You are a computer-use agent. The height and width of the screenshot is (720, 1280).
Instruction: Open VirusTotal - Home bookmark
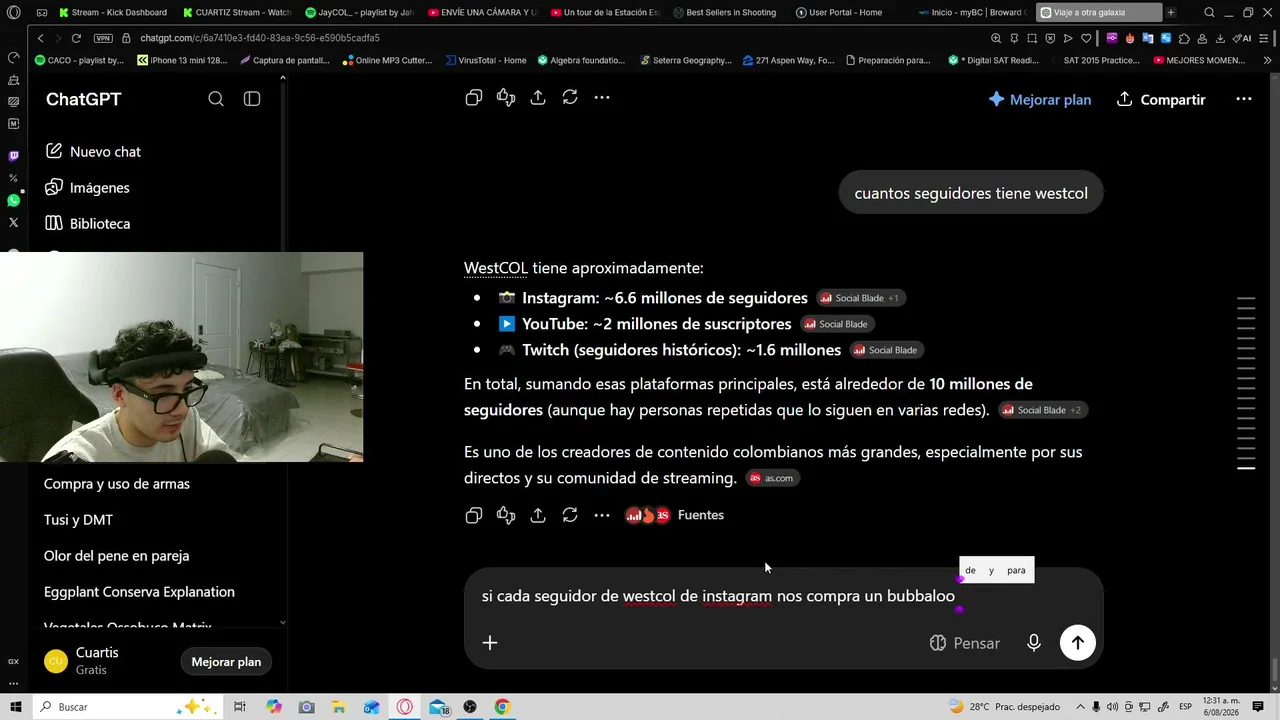point(485,60)
